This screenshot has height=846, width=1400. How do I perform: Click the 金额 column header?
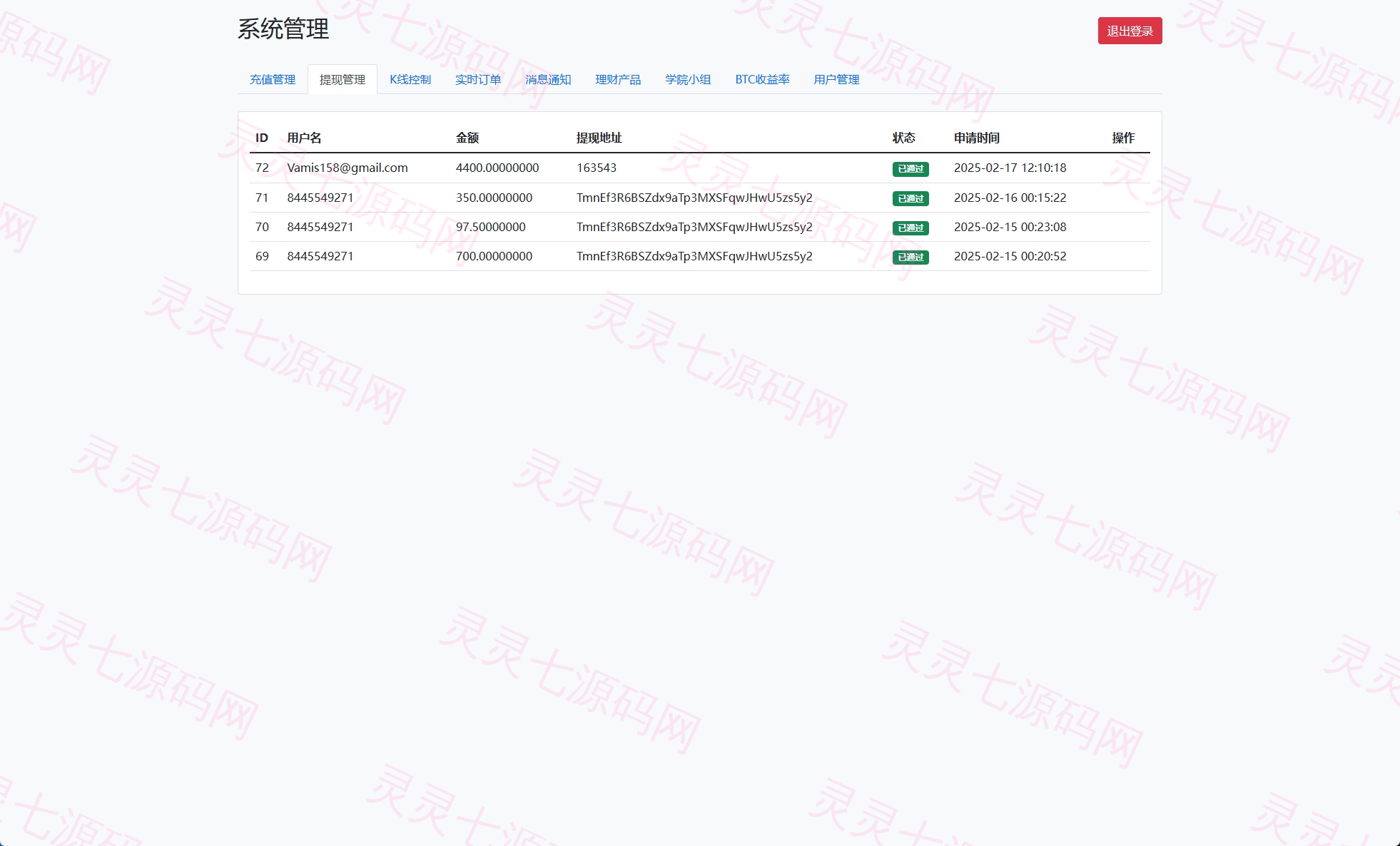point(467,138)
